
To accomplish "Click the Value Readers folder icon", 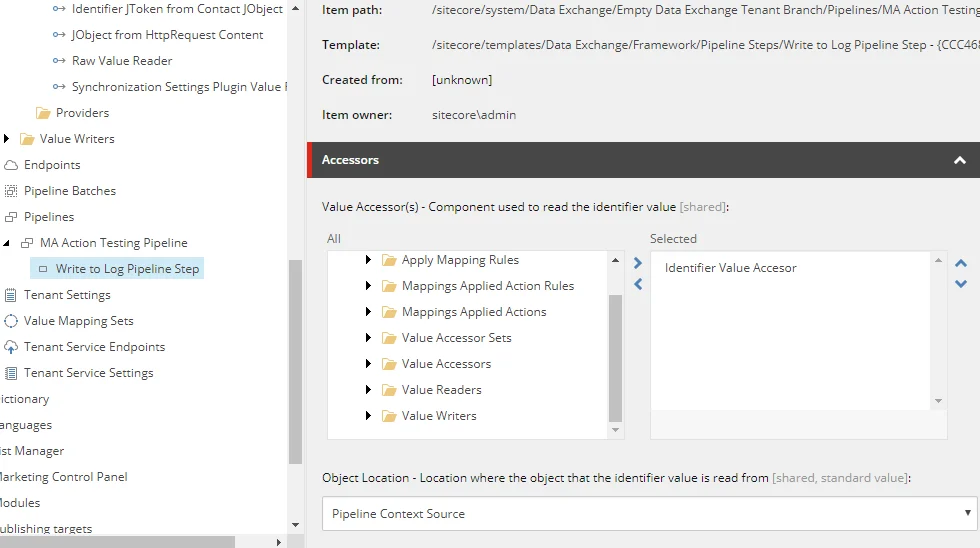I will [389, 390].
